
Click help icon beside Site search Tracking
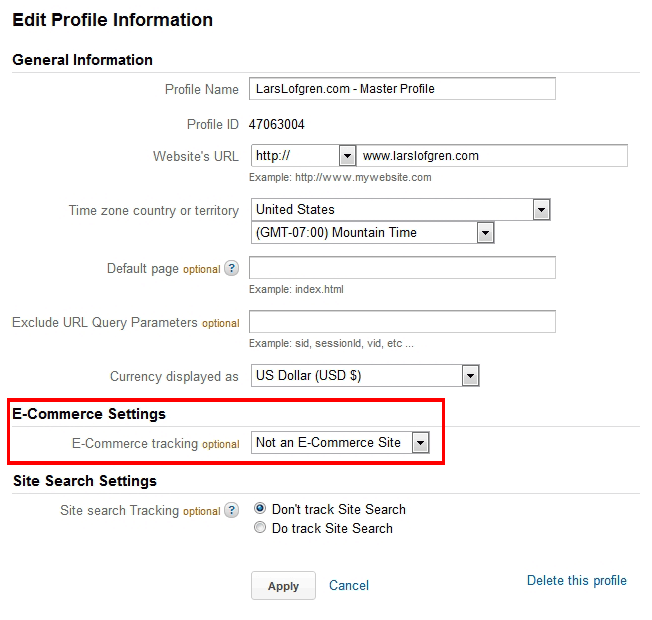[232, 510]
